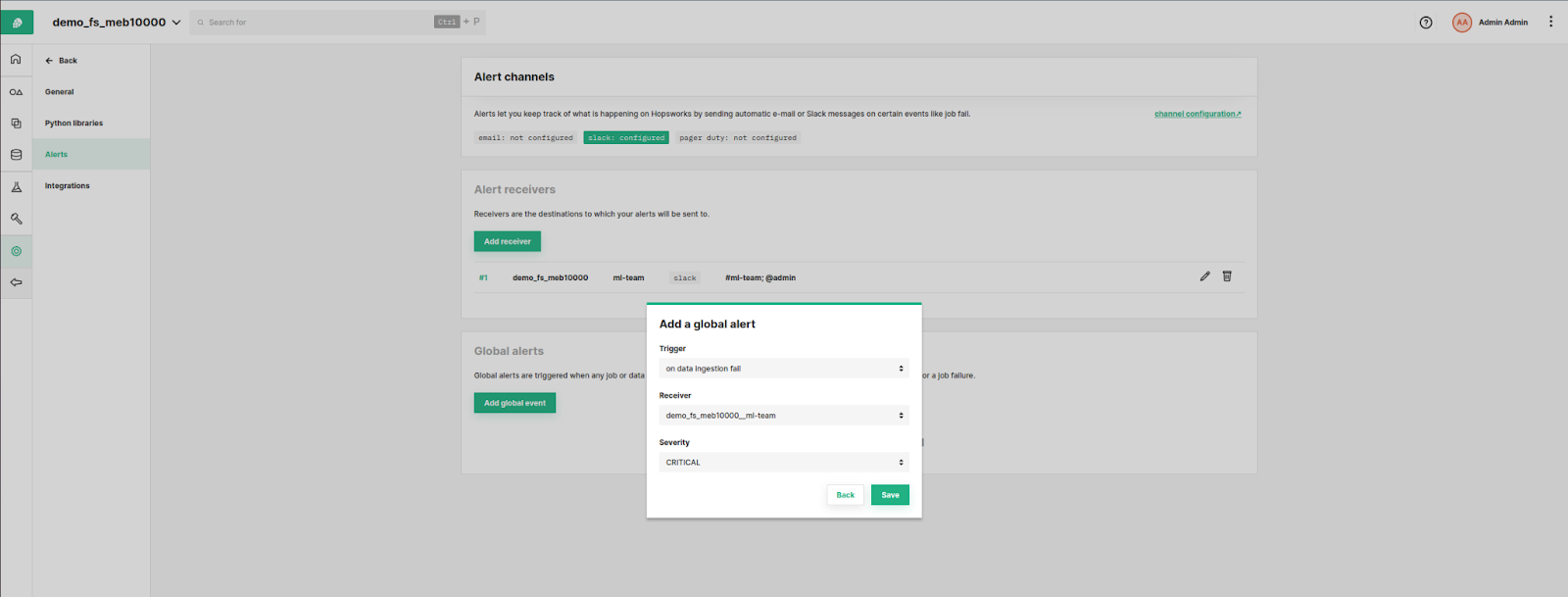The height and width of the screenshot is (597, 1568).
Task: Delete the ml-team receiver with trash icon
Action: [x=1227, y=276]
